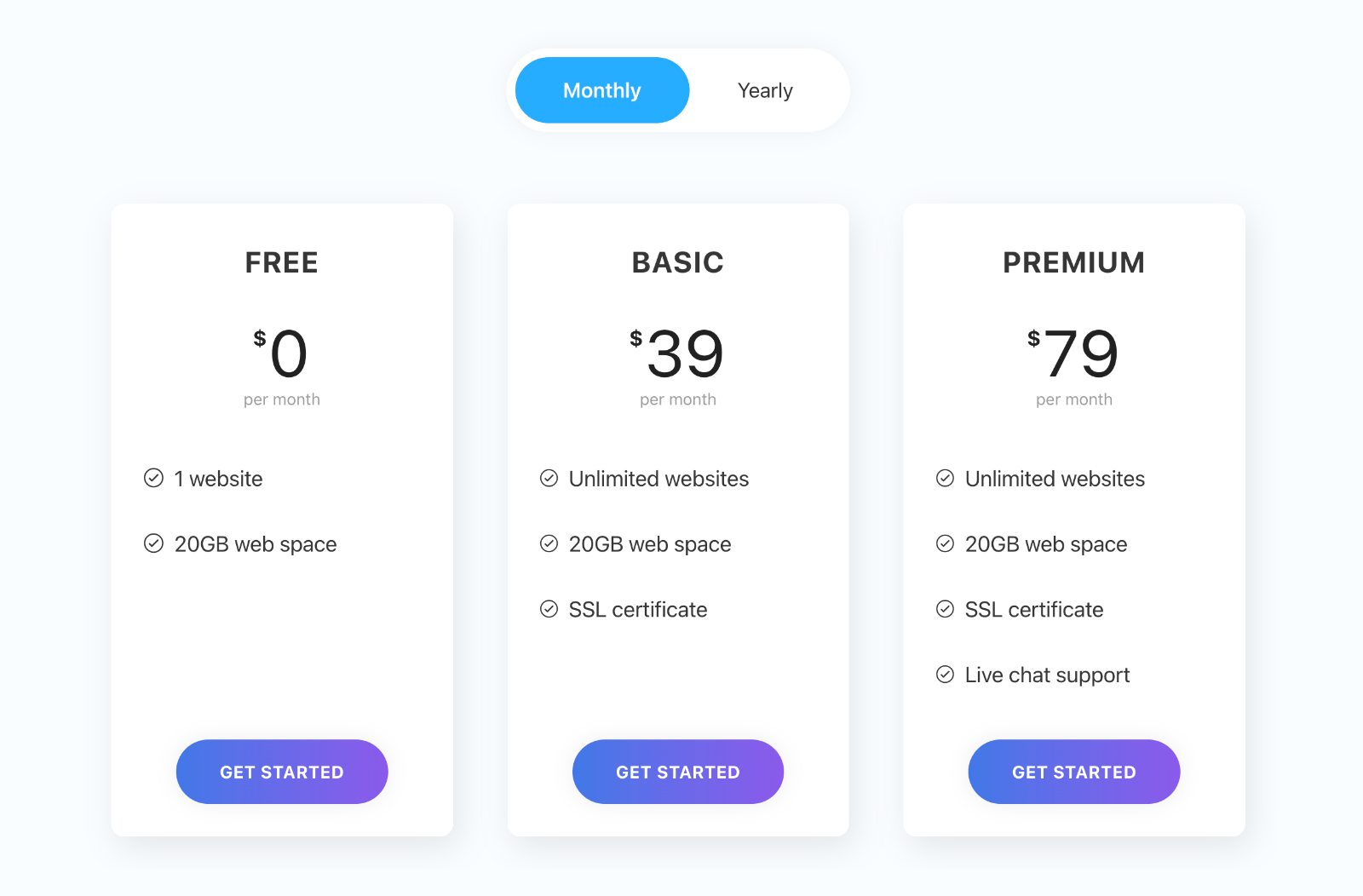Click the checkmark icon beside Unlimited websites on PREMIUM

pyautogui.click(x=946, y=478)
